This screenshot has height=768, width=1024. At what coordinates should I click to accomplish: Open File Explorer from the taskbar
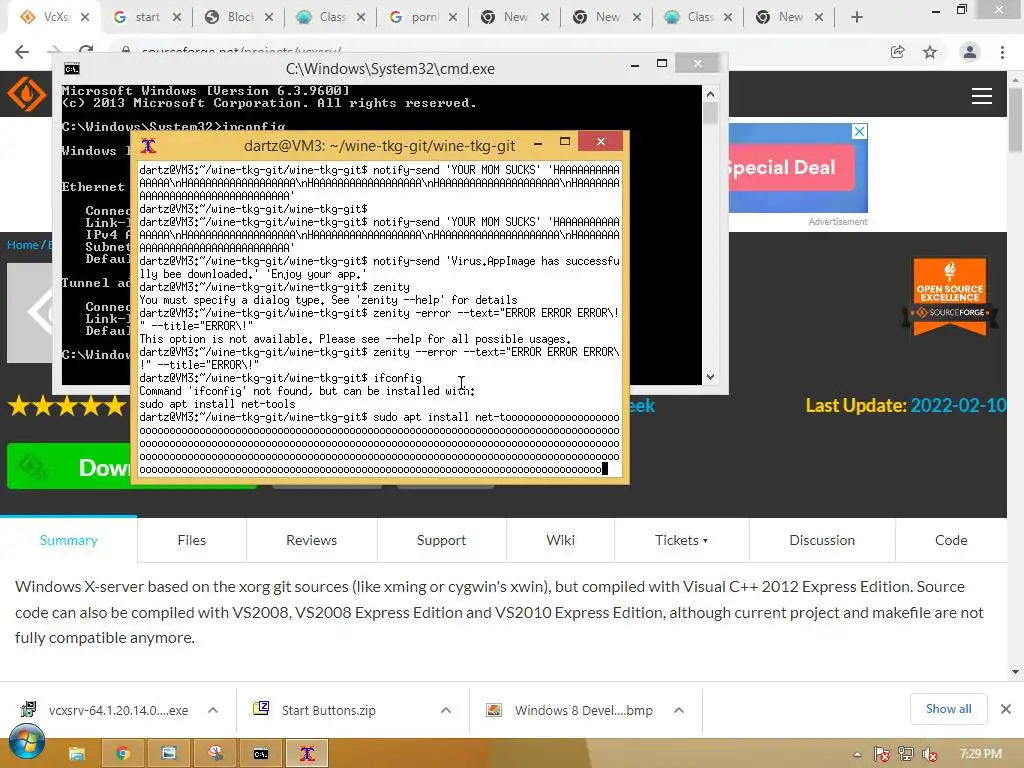coord(76,754)
